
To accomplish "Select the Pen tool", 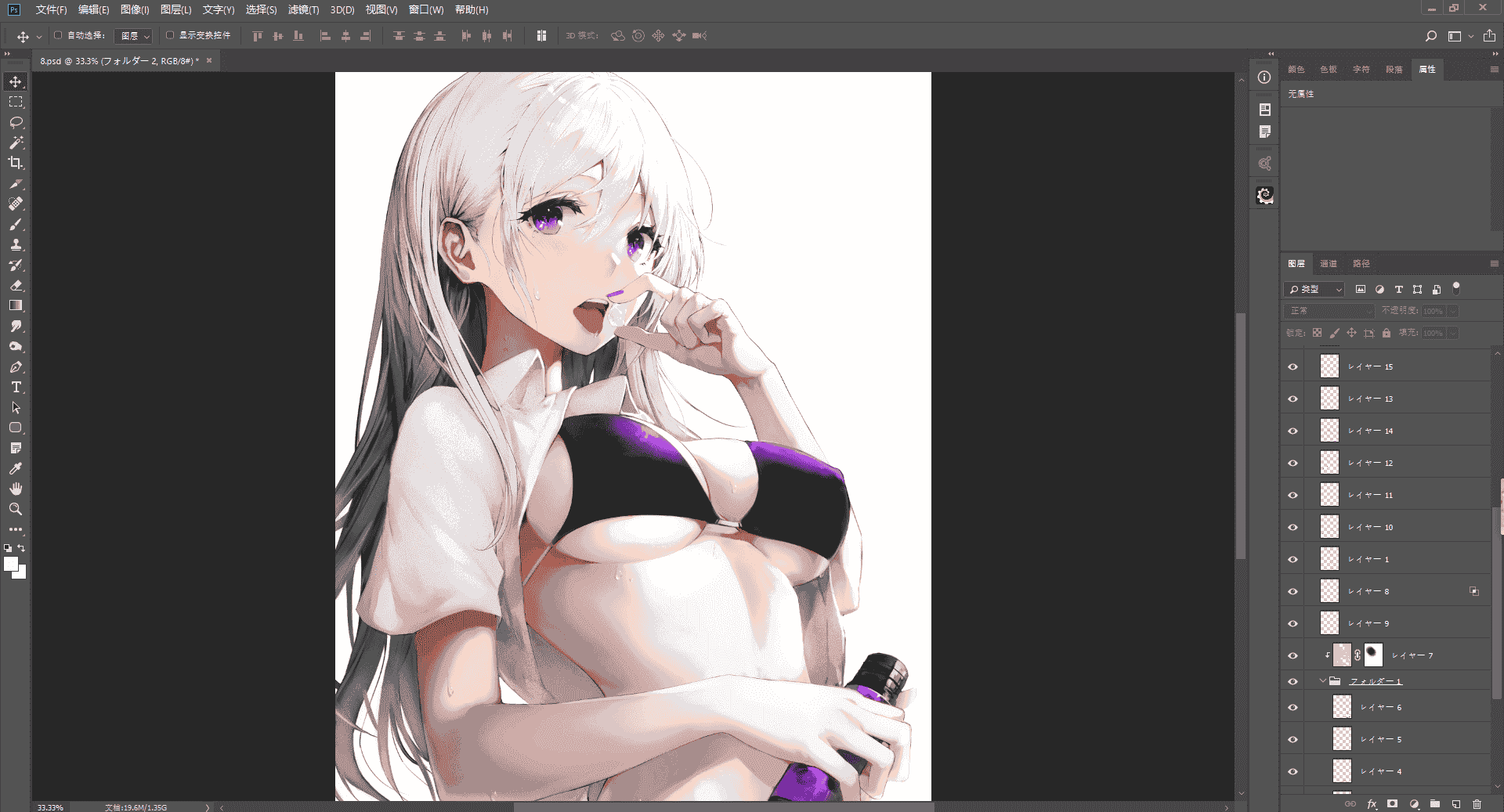I will coord(16,366).
